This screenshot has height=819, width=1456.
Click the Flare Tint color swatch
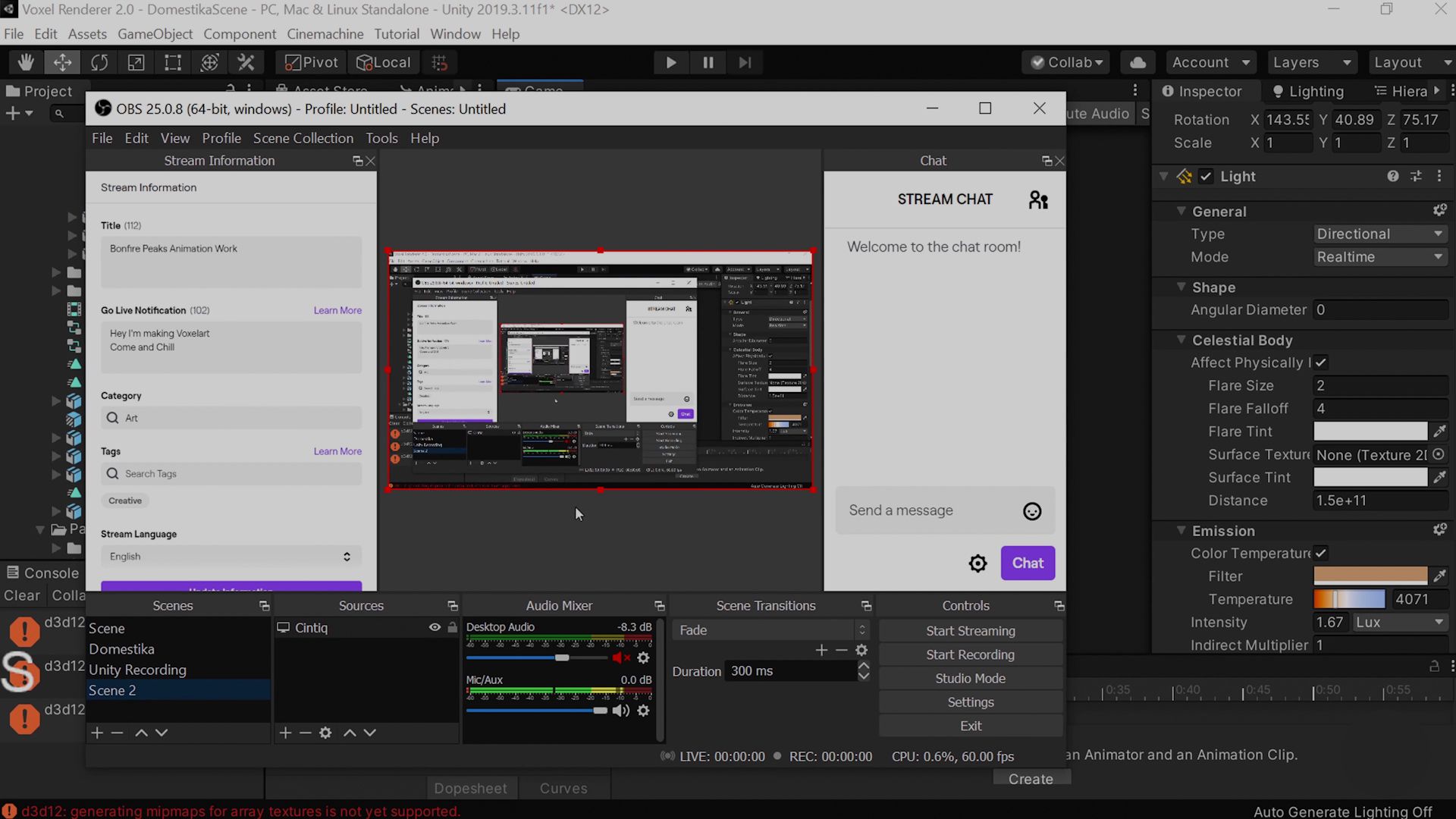[x=1370, y=431]
